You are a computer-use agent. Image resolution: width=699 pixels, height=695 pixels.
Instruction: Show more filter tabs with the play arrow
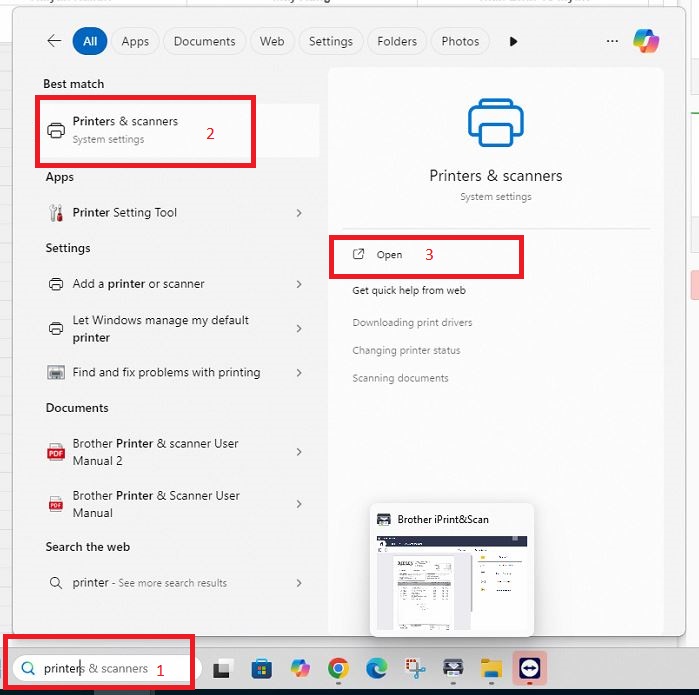point(513,41)
